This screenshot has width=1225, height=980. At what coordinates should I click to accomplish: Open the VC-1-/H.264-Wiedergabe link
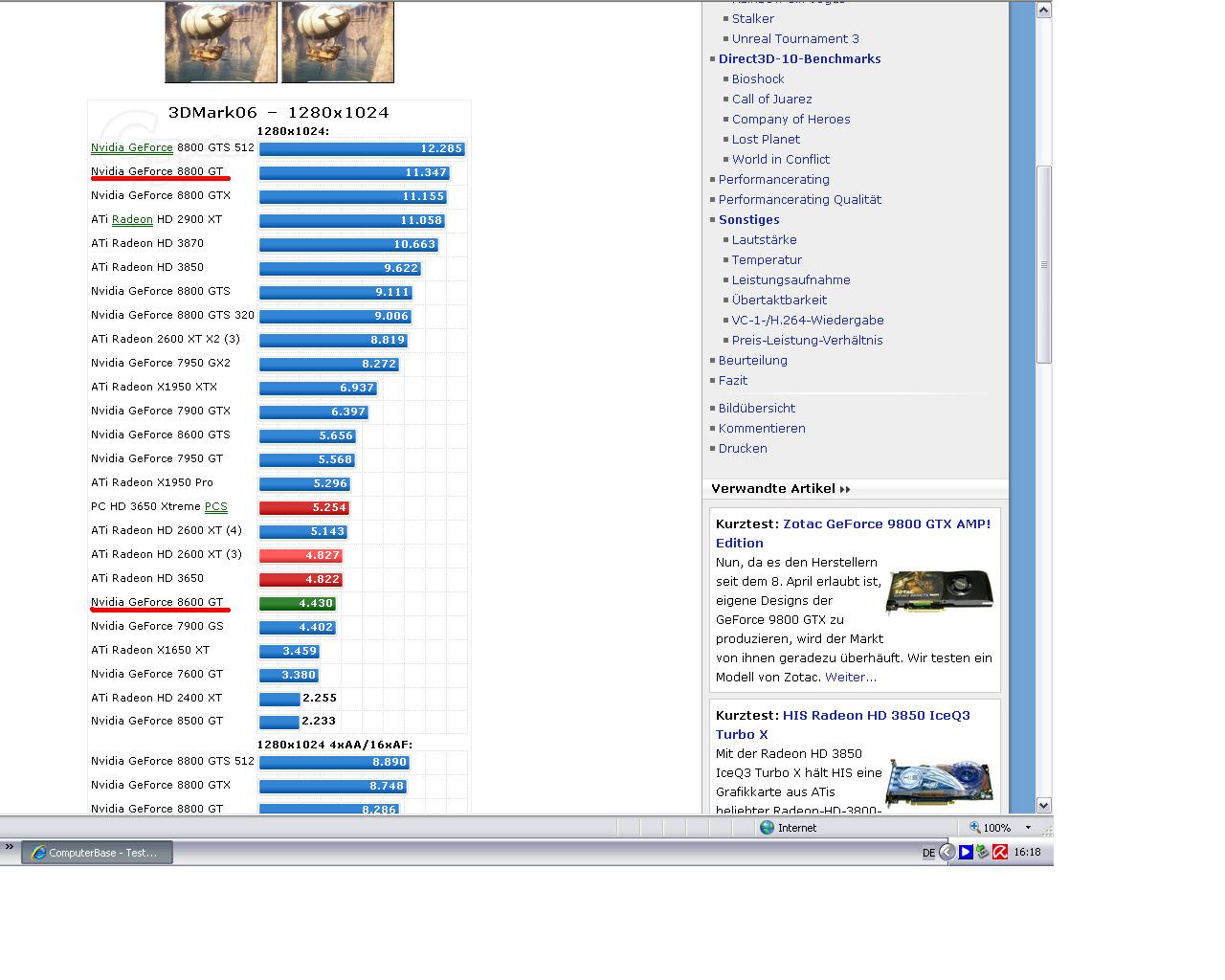pos(808,320)
